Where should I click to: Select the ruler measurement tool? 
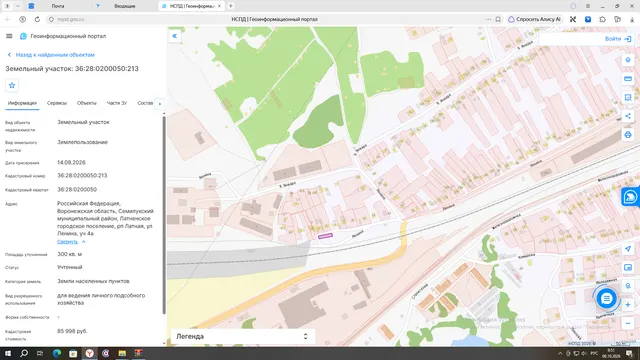tap(628, 79)
